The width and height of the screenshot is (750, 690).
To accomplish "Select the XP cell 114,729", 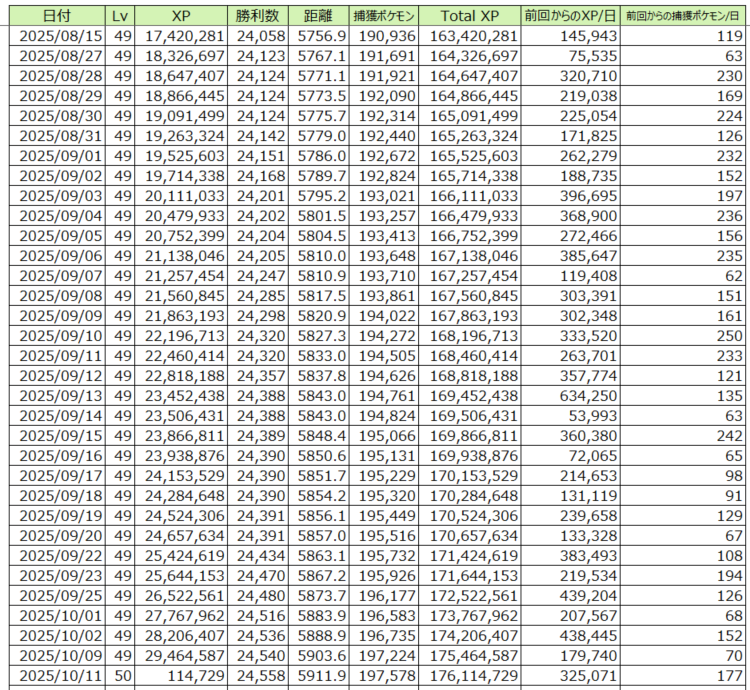I will point(181,678).
